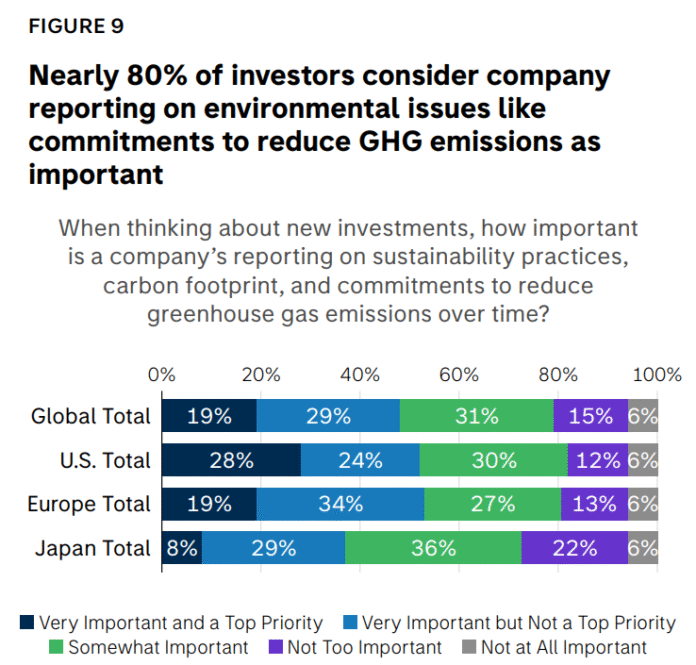Click the Global Total row label

(x=91, y=416)
